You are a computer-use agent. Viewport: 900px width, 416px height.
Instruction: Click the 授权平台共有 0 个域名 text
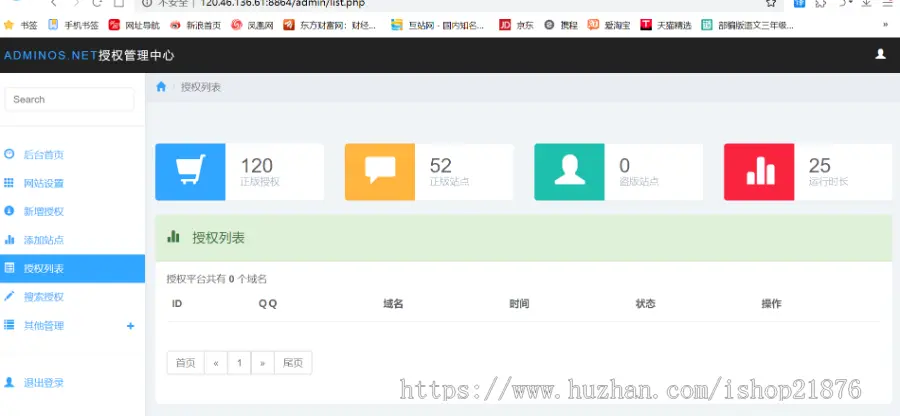click(x=217, y=279)
